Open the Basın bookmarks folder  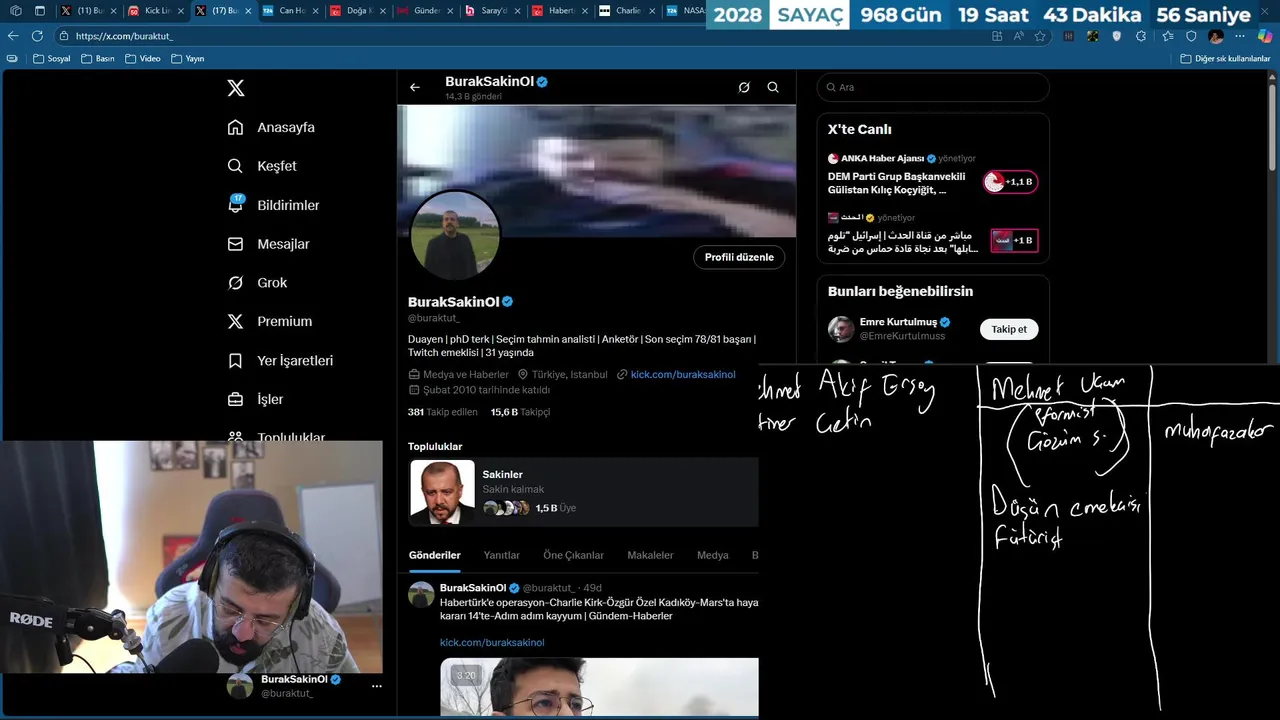pyautogui.click(x=97, y=59)
